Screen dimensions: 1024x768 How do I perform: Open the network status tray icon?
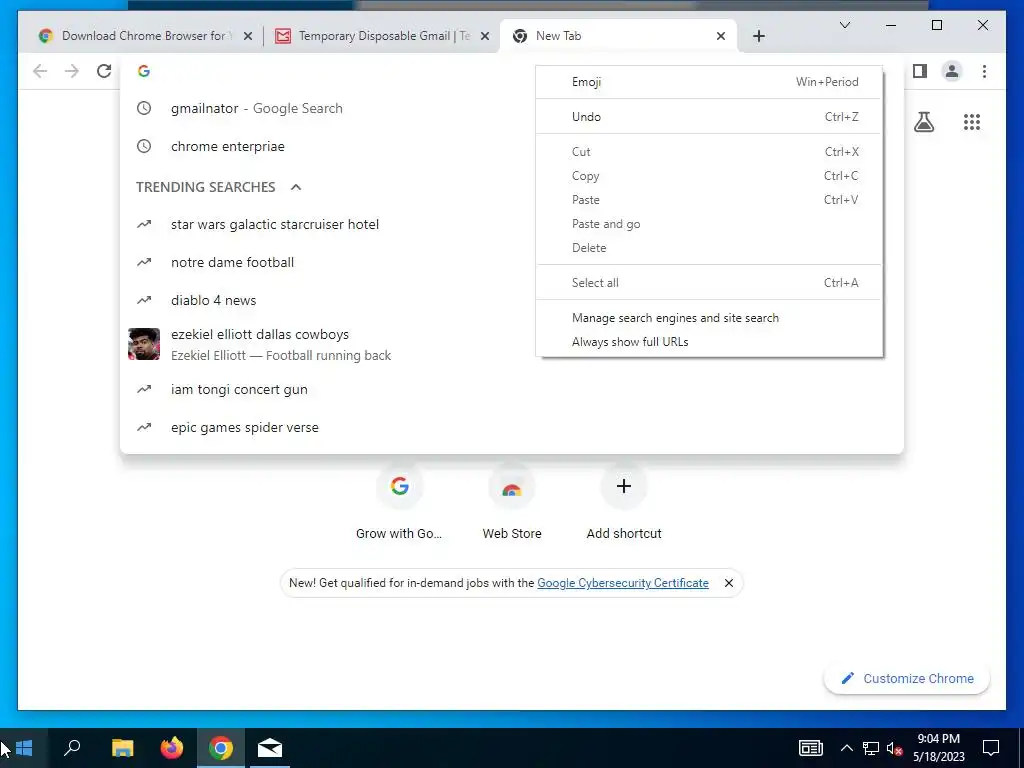click(x=871, y=748)
